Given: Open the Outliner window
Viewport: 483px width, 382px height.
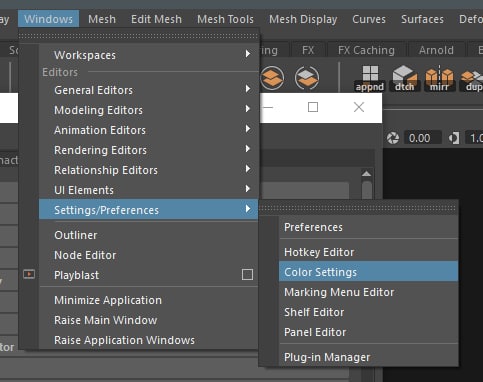Looking at the screenshot, I should coord(149,235).
